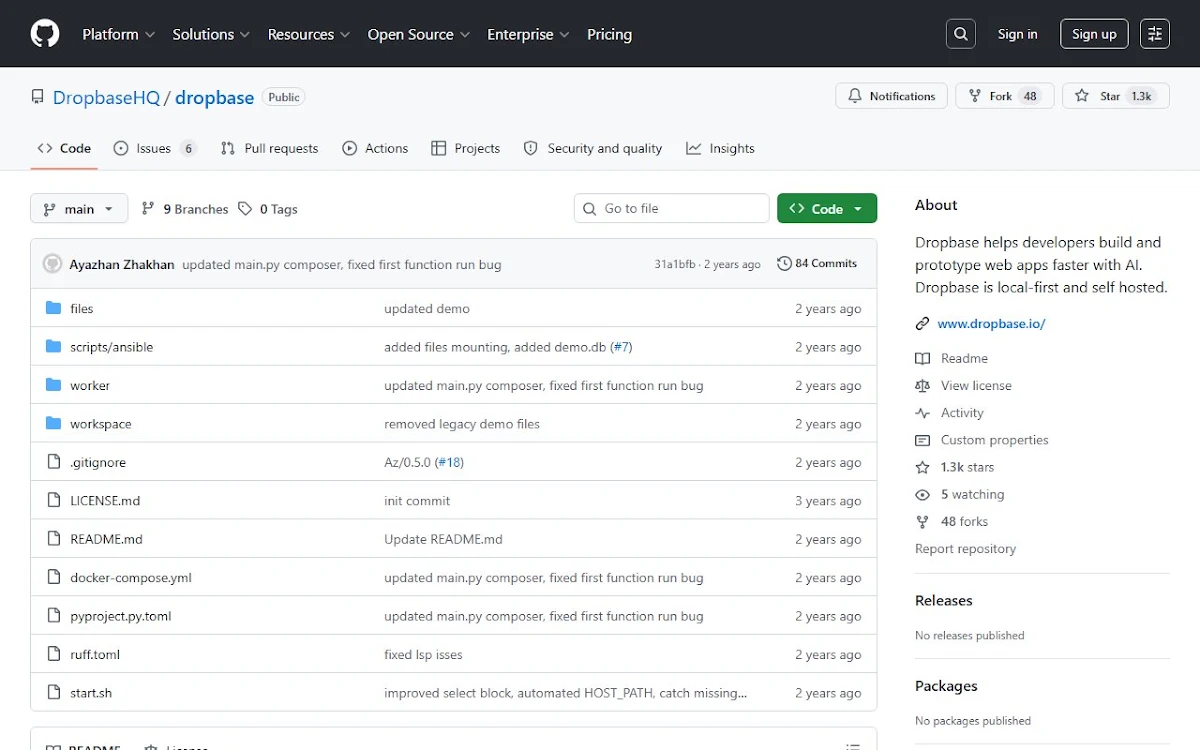Open the Solutions dropdown menu

(x=211, y=34)
